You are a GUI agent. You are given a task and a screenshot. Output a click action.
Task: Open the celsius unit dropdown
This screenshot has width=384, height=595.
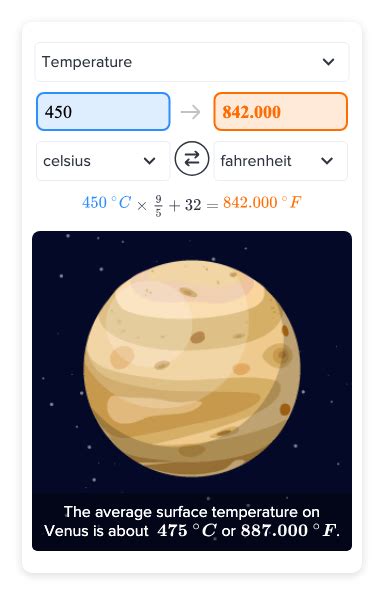coord(103,161)
